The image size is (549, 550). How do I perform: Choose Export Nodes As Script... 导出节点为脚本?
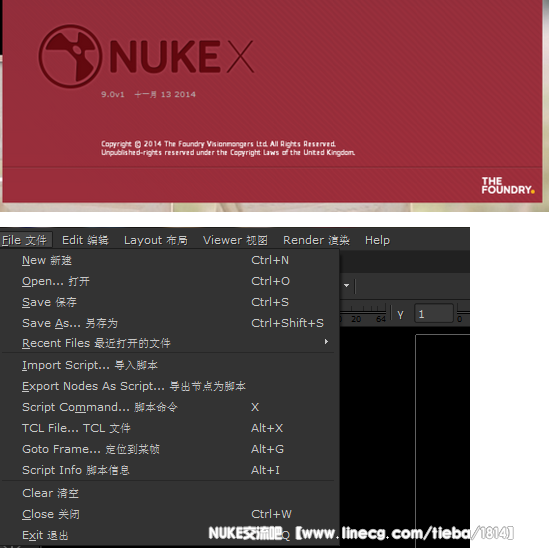point(168,386)
